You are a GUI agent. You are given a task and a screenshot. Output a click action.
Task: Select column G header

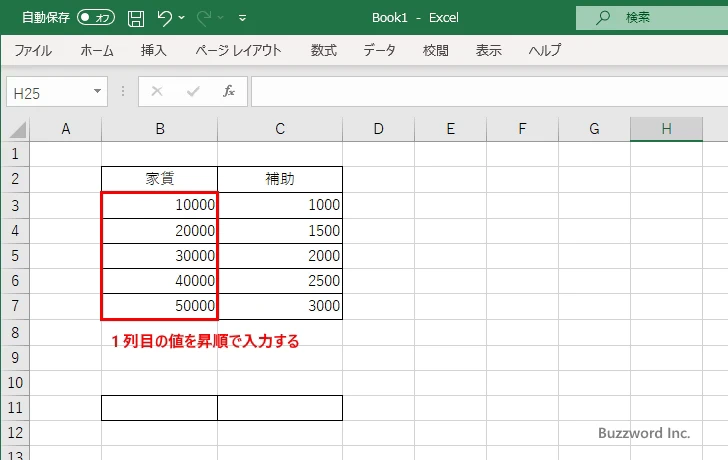tap(594, 129)
